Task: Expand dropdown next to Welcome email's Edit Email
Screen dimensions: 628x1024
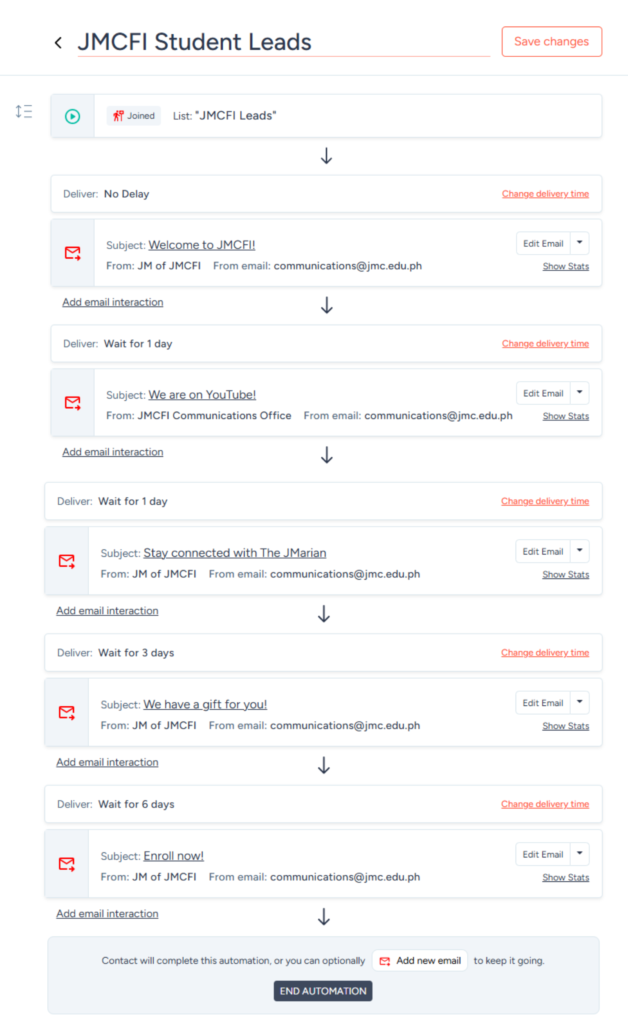Action: [x=581, y=243]
